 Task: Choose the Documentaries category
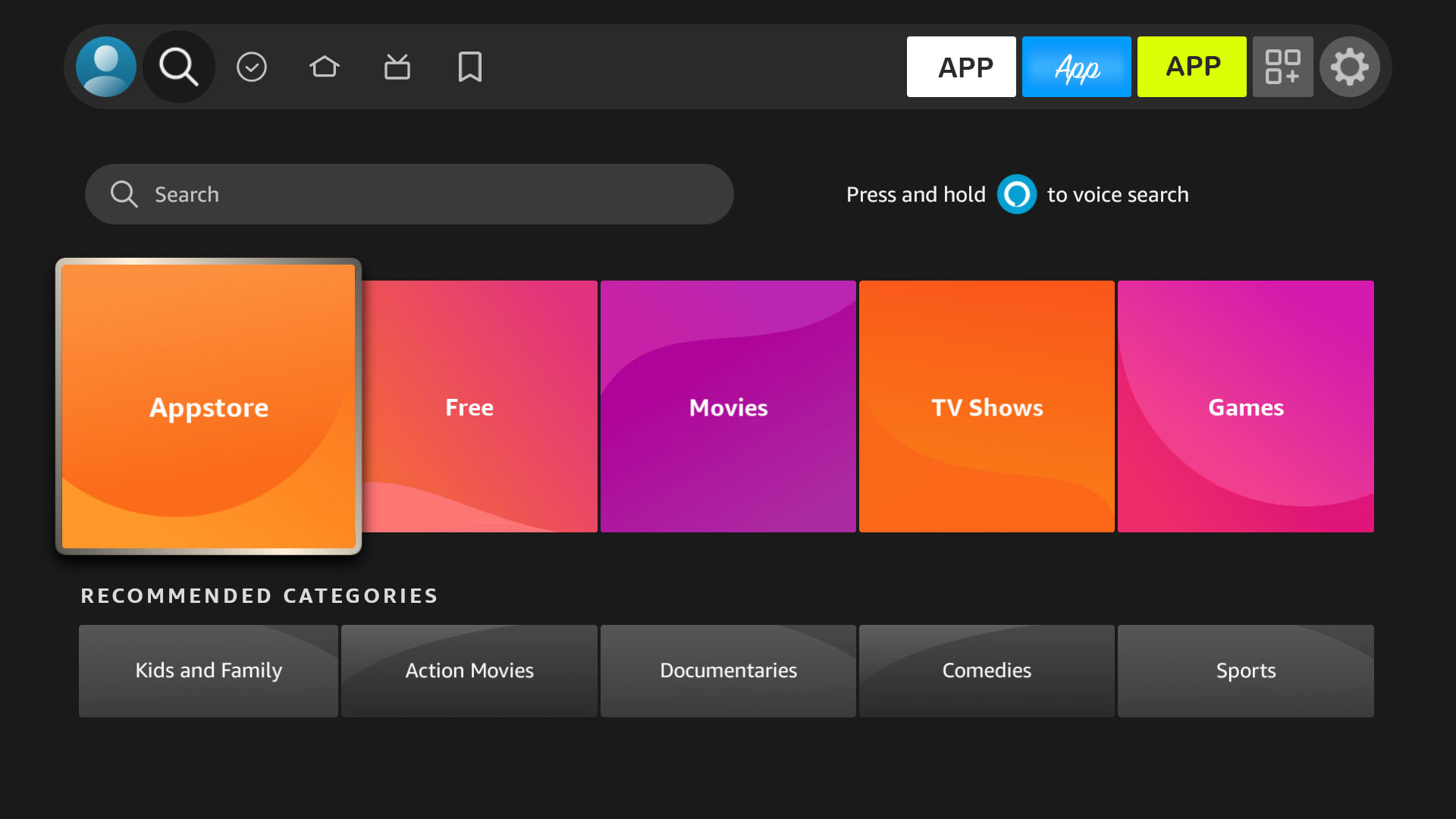point(728,670)
